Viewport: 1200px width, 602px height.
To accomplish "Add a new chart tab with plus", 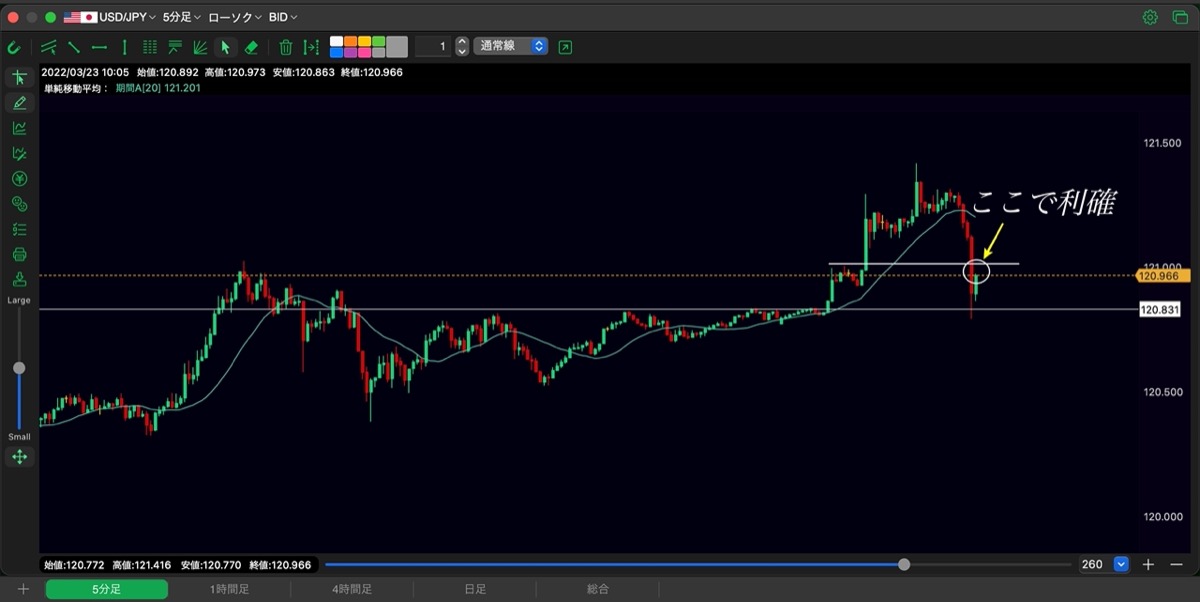I will tap(23, 589).
